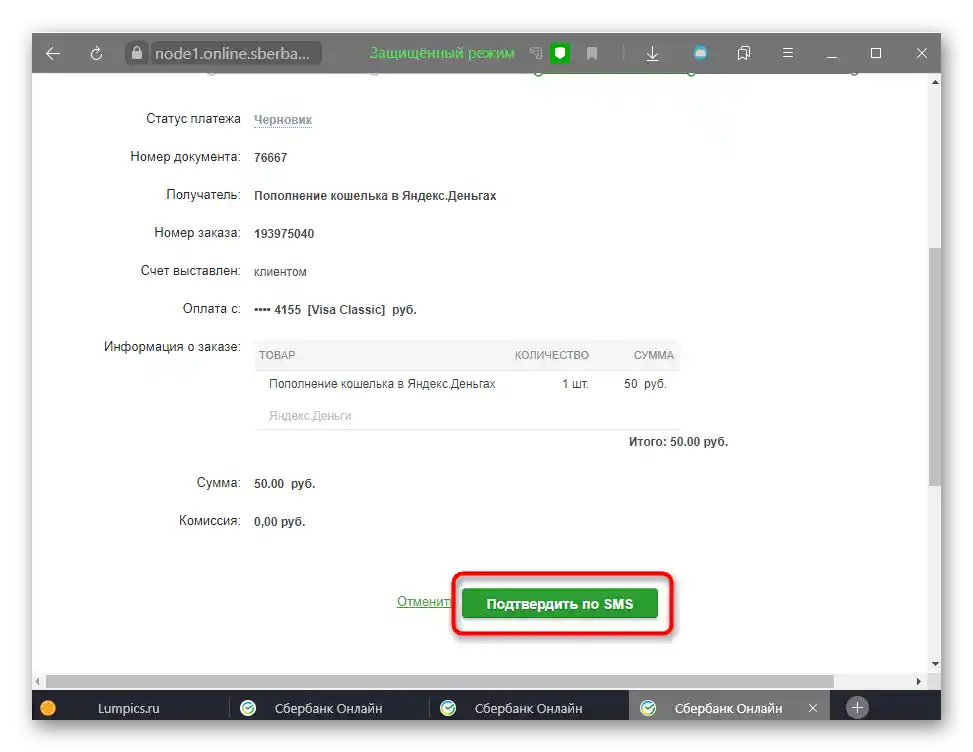Click the Итого: 50.00 руб. total

678,442
